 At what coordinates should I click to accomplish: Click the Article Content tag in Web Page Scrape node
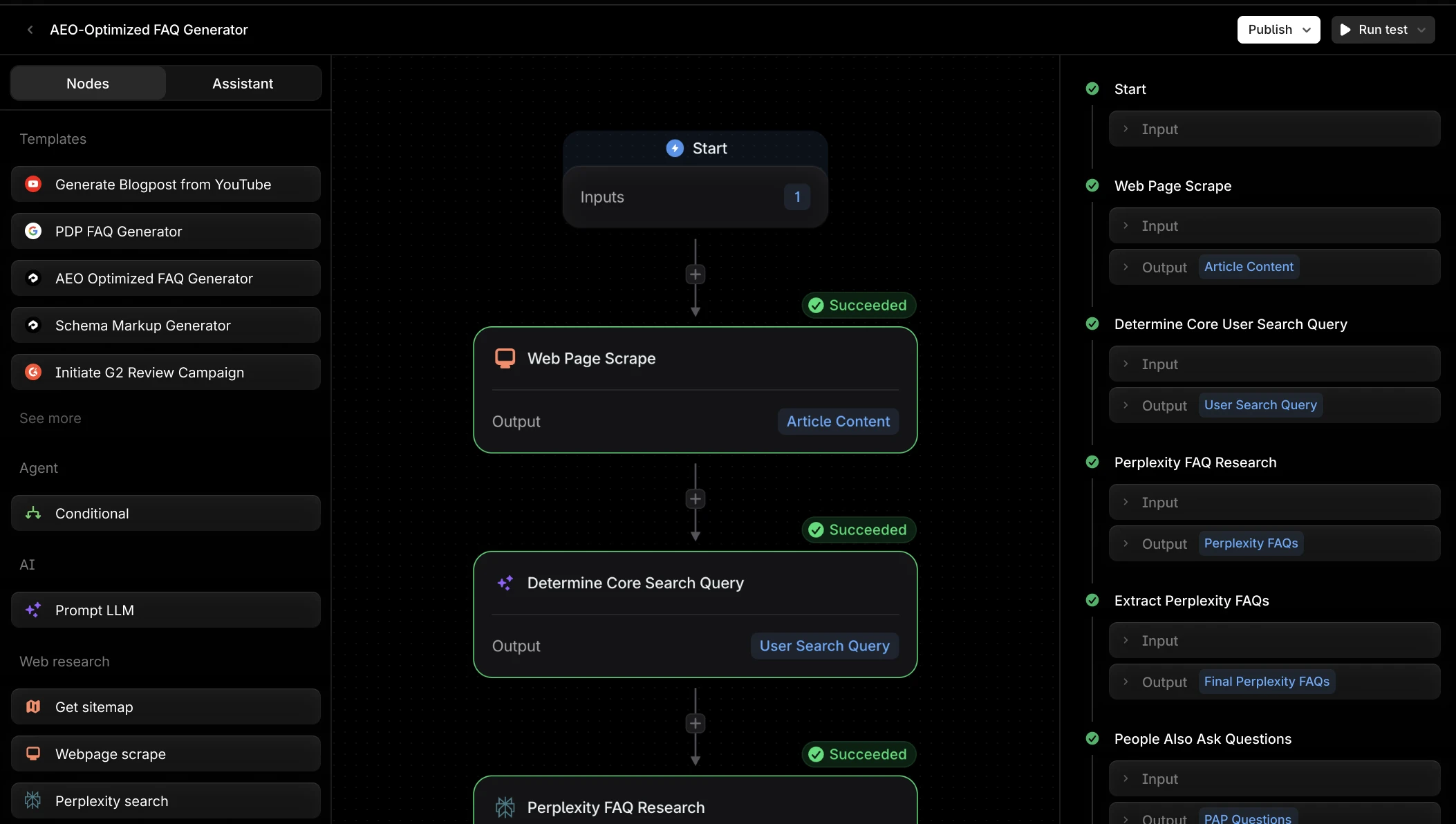(838, 421)
